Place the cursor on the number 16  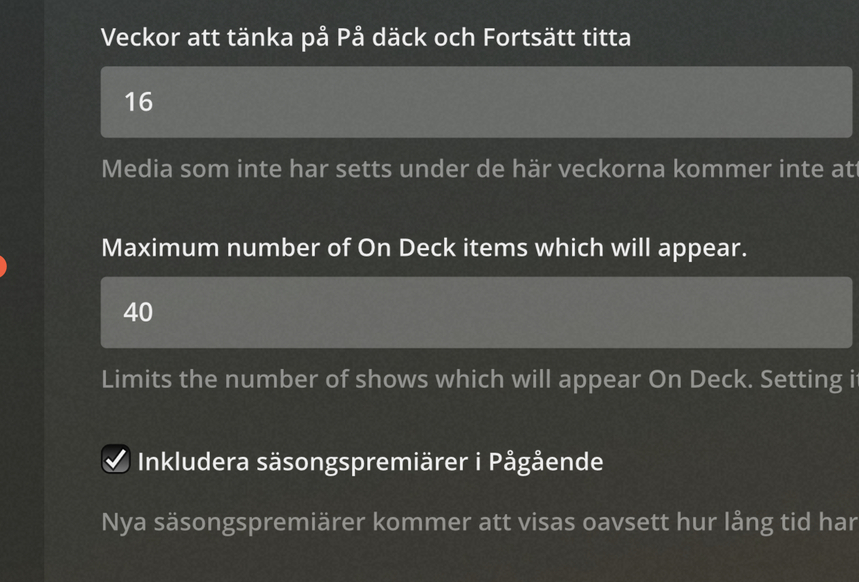(138, 102)
